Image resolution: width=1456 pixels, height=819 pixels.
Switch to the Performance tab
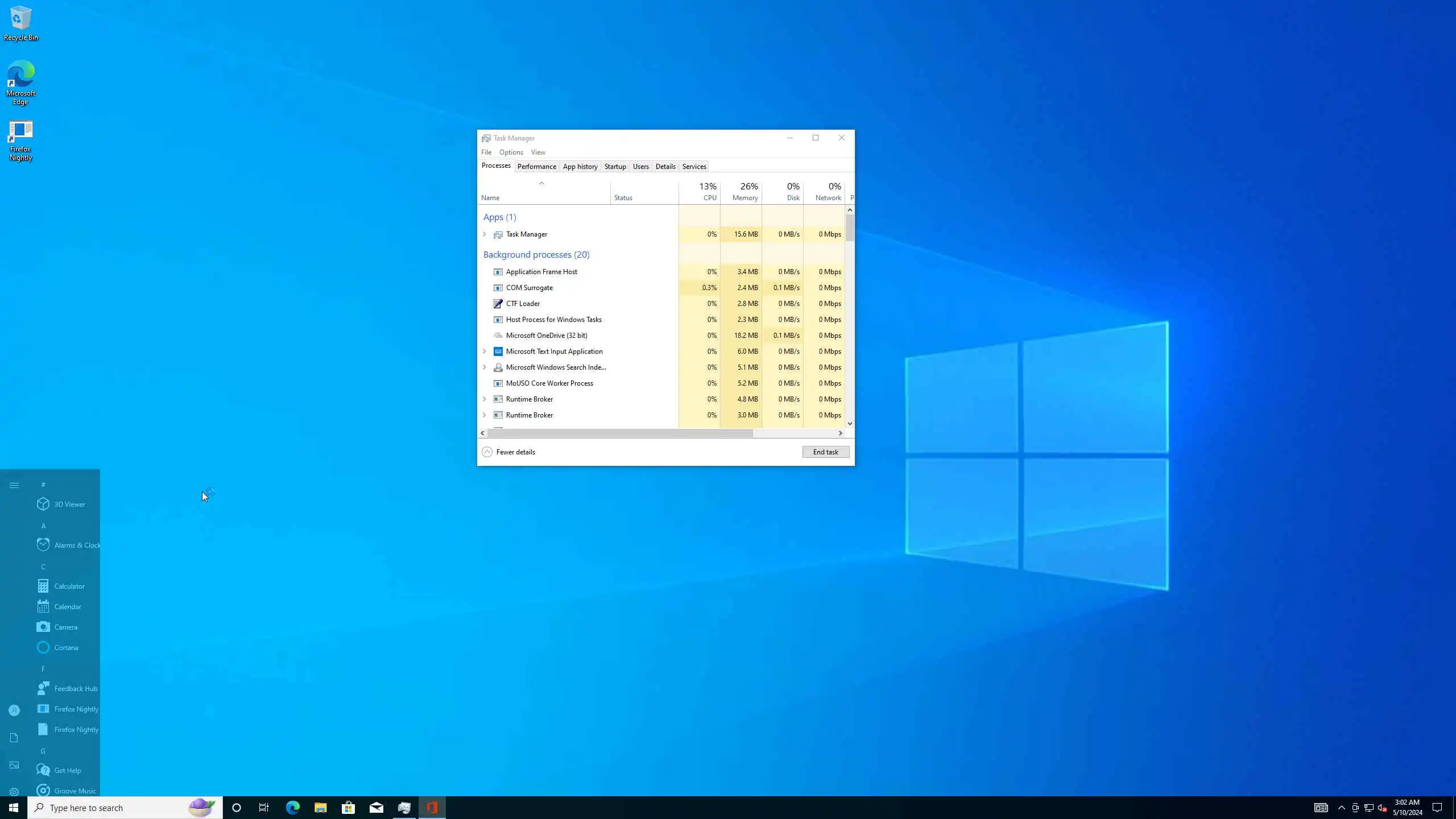click(536, 167)
